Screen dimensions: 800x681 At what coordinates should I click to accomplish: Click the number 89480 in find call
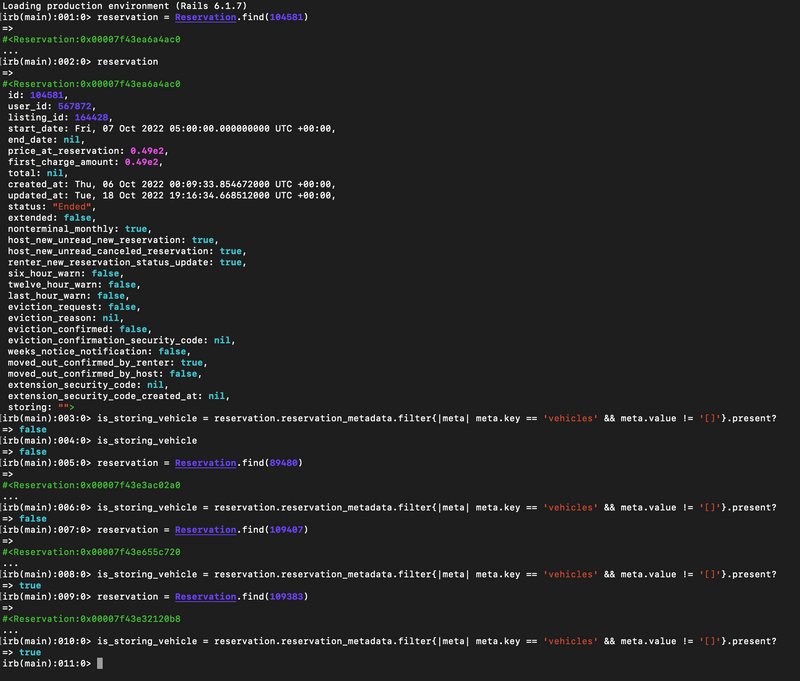(x=283, y=463)
